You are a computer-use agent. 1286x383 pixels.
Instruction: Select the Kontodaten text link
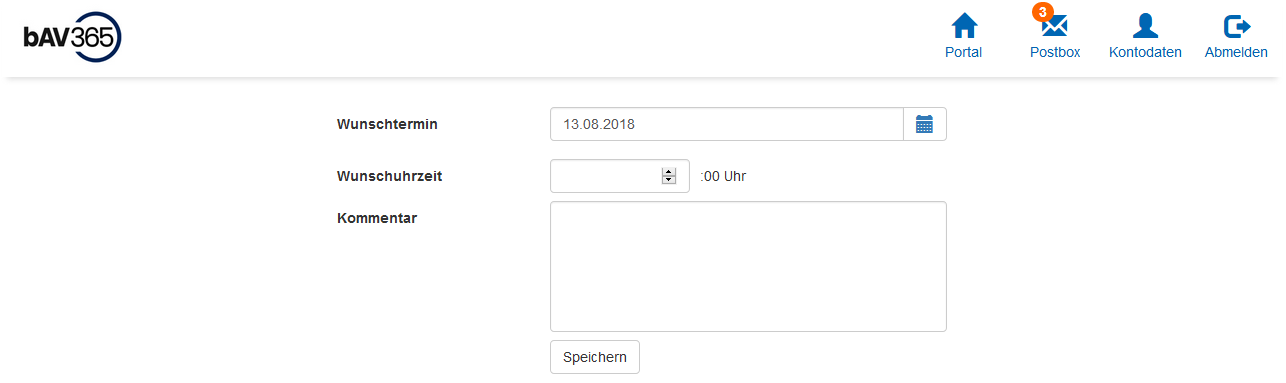click(x=1145, y=52)
